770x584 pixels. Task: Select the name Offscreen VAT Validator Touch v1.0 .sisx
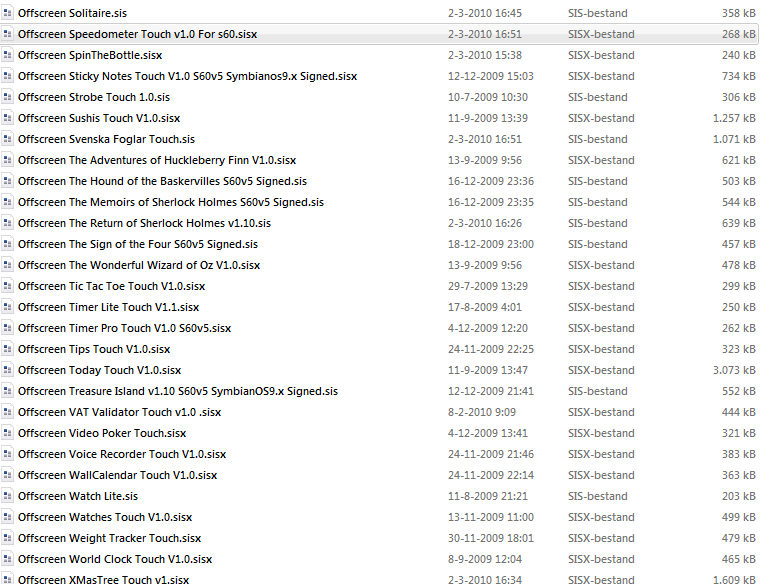pyautogui.click(x=120, y=413)
